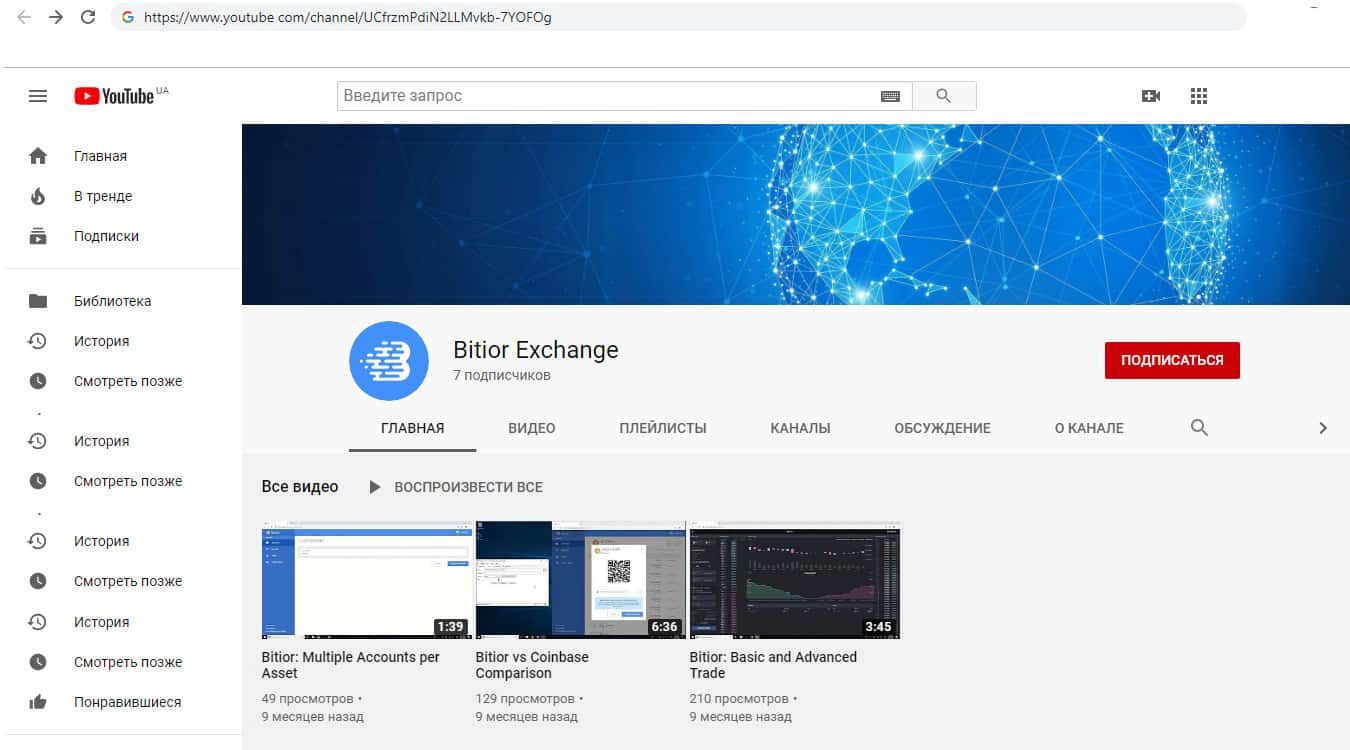1350x750 pixels.
Task: Expand more tabs with the right chevron
Action: pyautogui.click(x=1323, y=428)
